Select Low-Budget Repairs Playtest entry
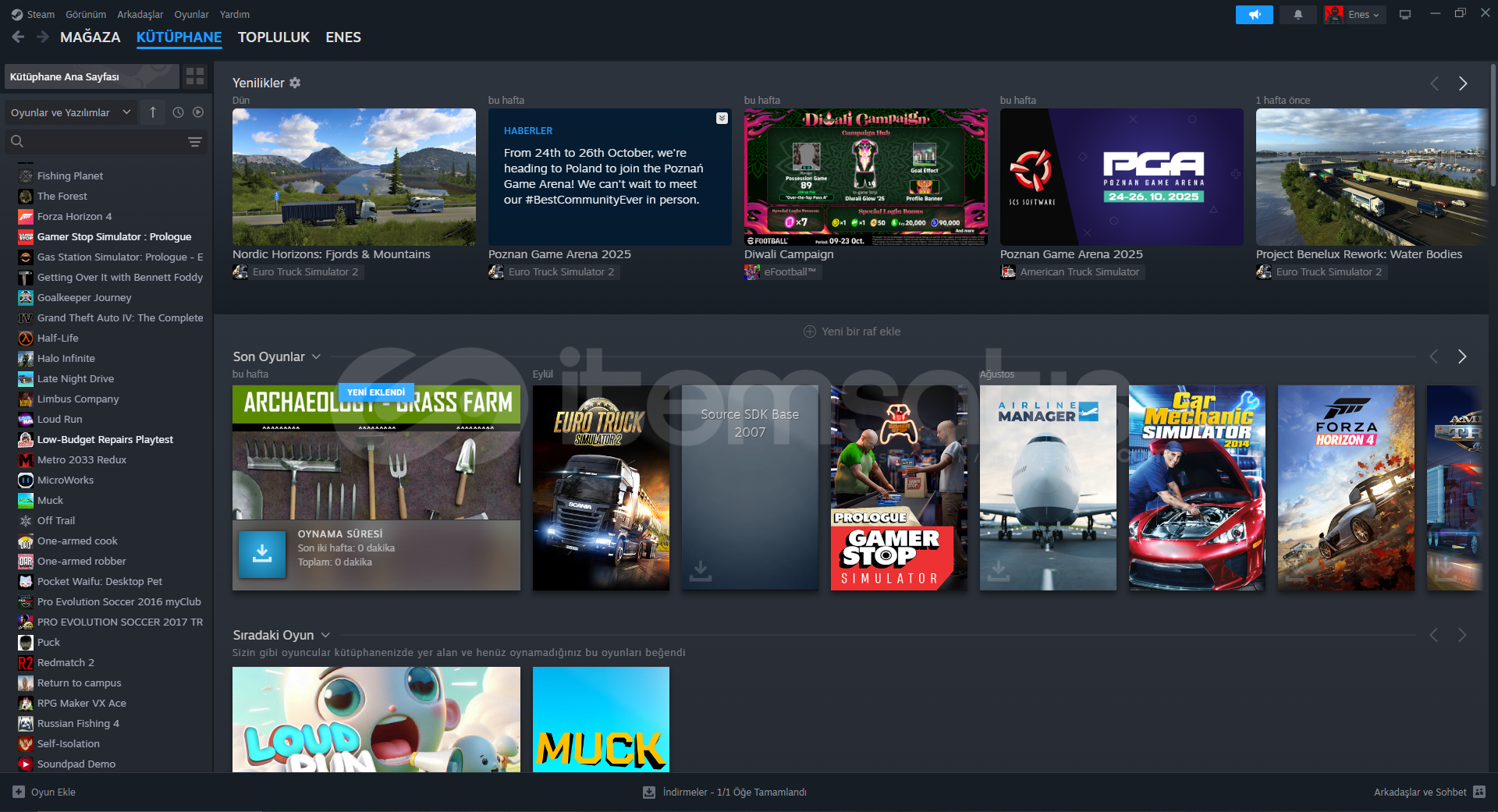The width and height of the screenshot is (1498, 812). point(105,439)
